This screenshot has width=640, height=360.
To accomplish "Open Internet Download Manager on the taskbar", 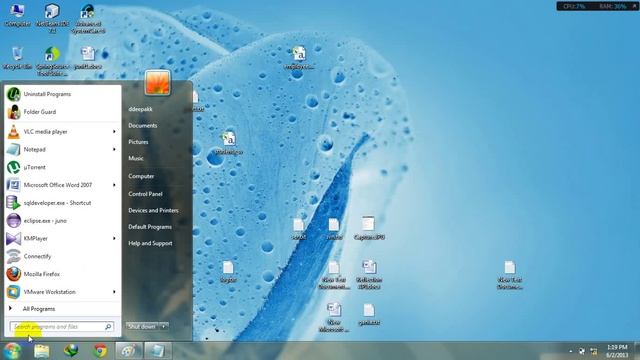I will [71, 351].
